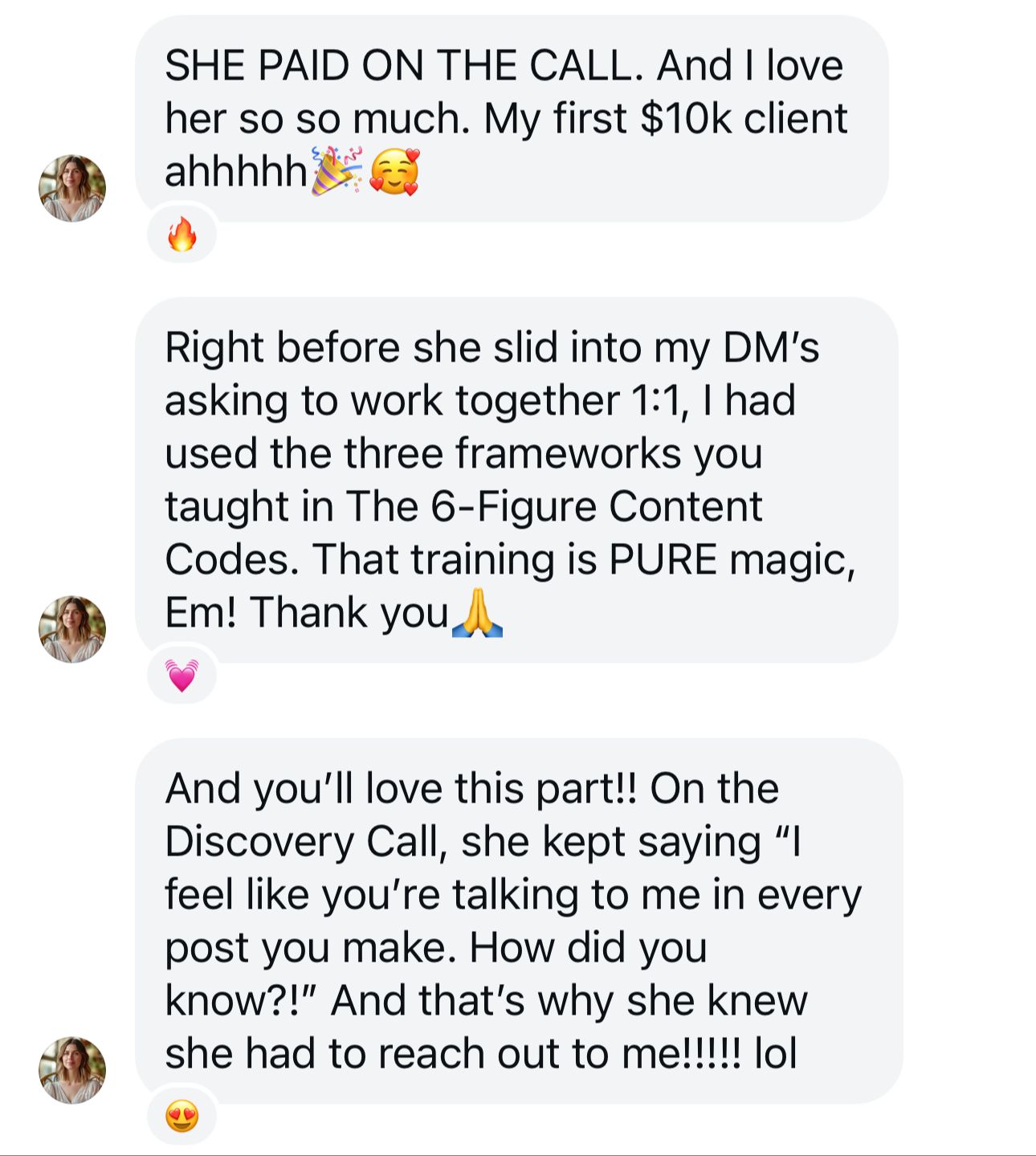Open the heart-eyes reaction on the last message
Screen dimensions: 1036x1156
click(x=182, y=1117)
